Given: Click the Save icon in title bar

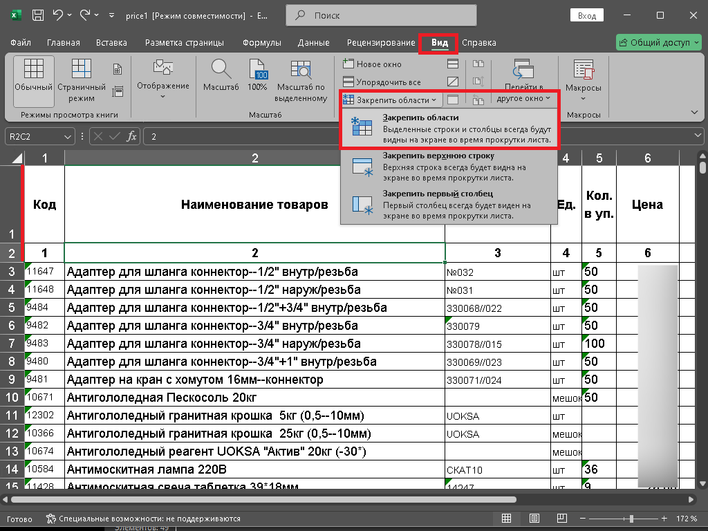Looking at the screenshot, I should click(x=38, y=15).
